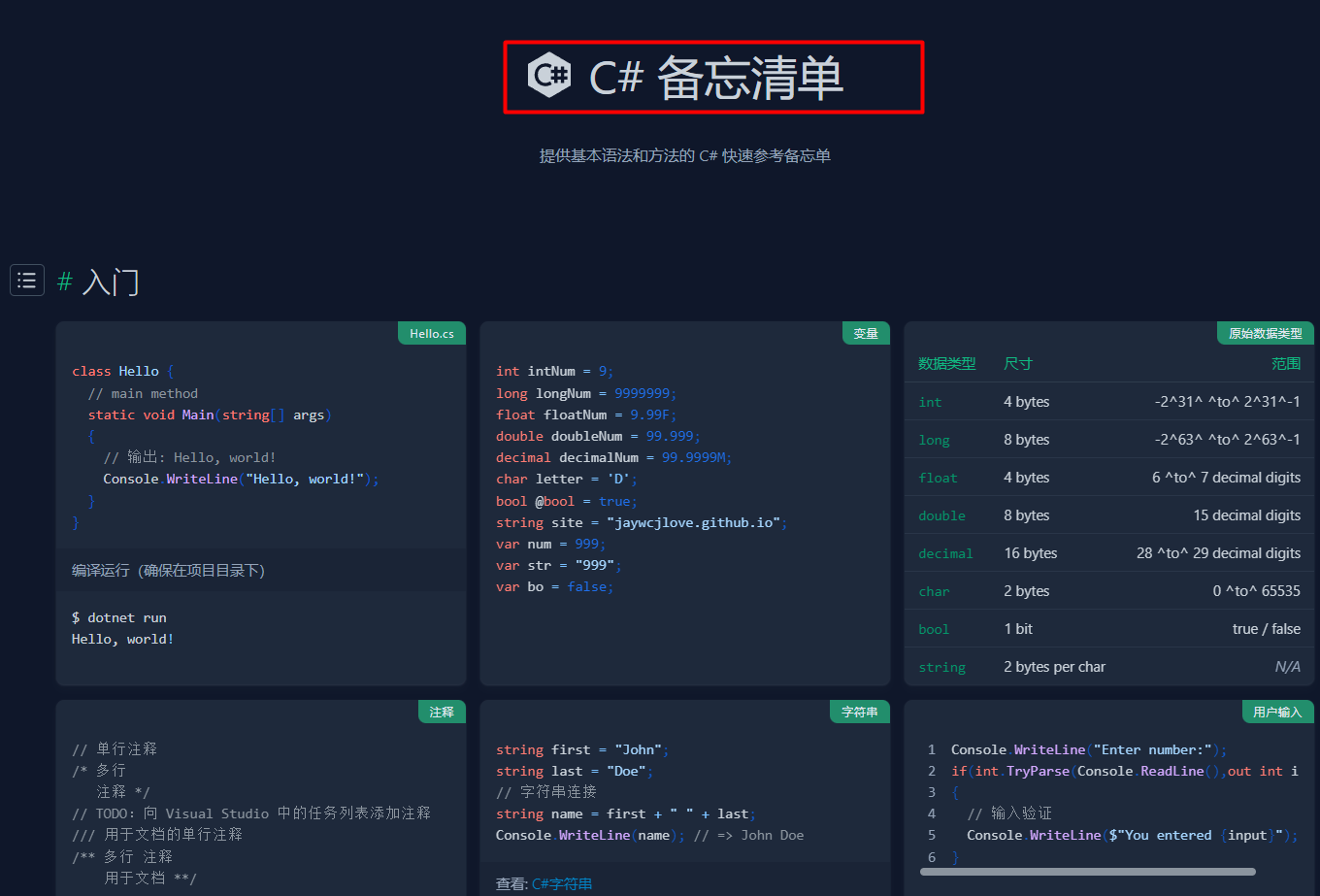Select the 原始数据类型 card label
Image resolution: width=1320 pixels, height=896 pixels.
(1266, 333)
